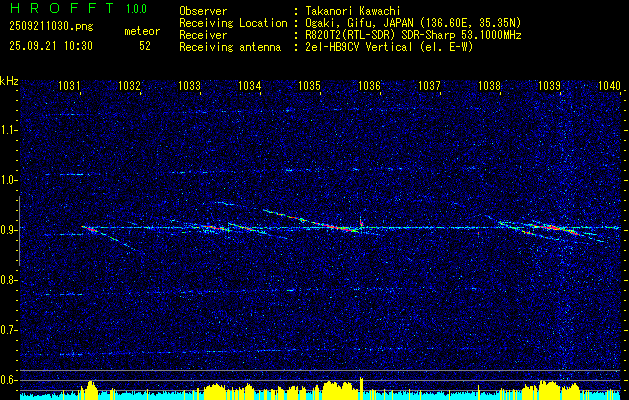Select the 1038 time axis label
This screenshot has width=629, height=400.
click(489, 86)
